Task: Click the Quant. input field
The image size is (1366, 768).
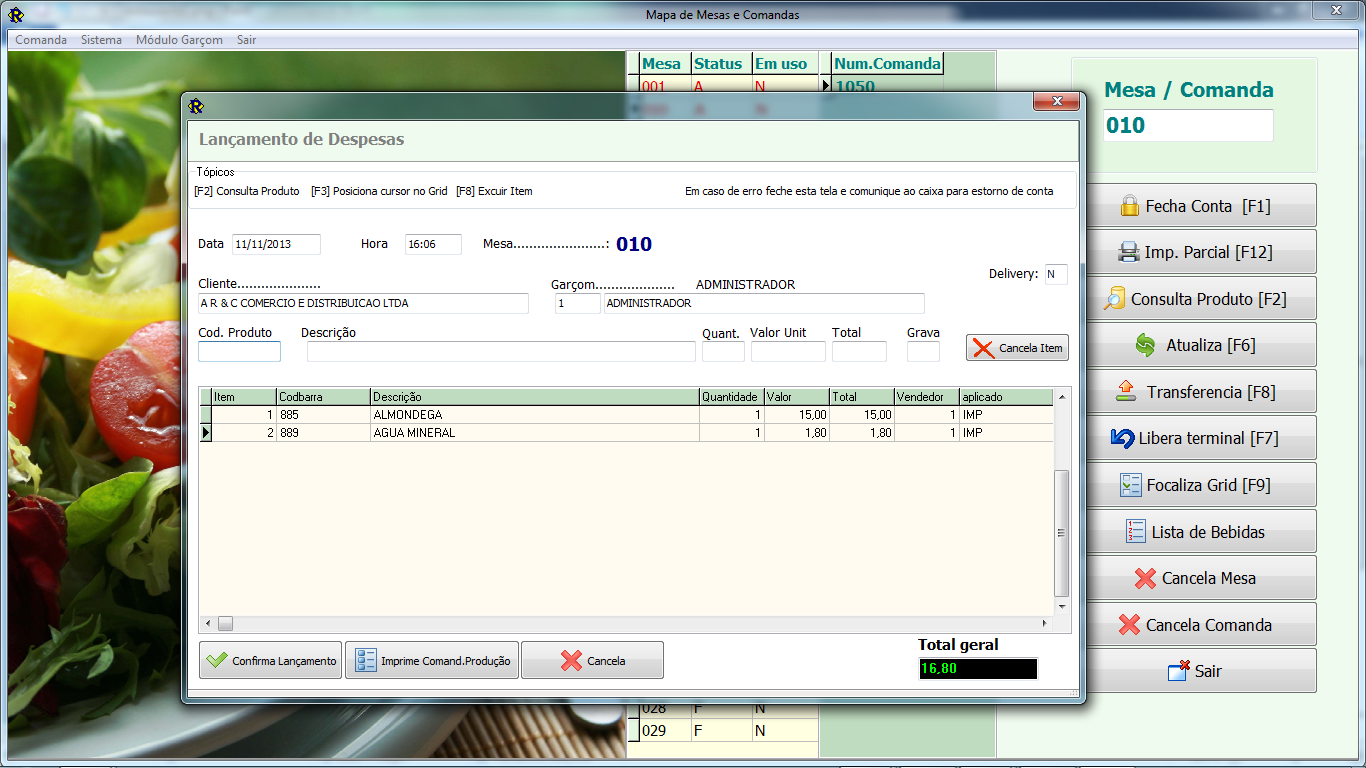Action: [723, 351]
